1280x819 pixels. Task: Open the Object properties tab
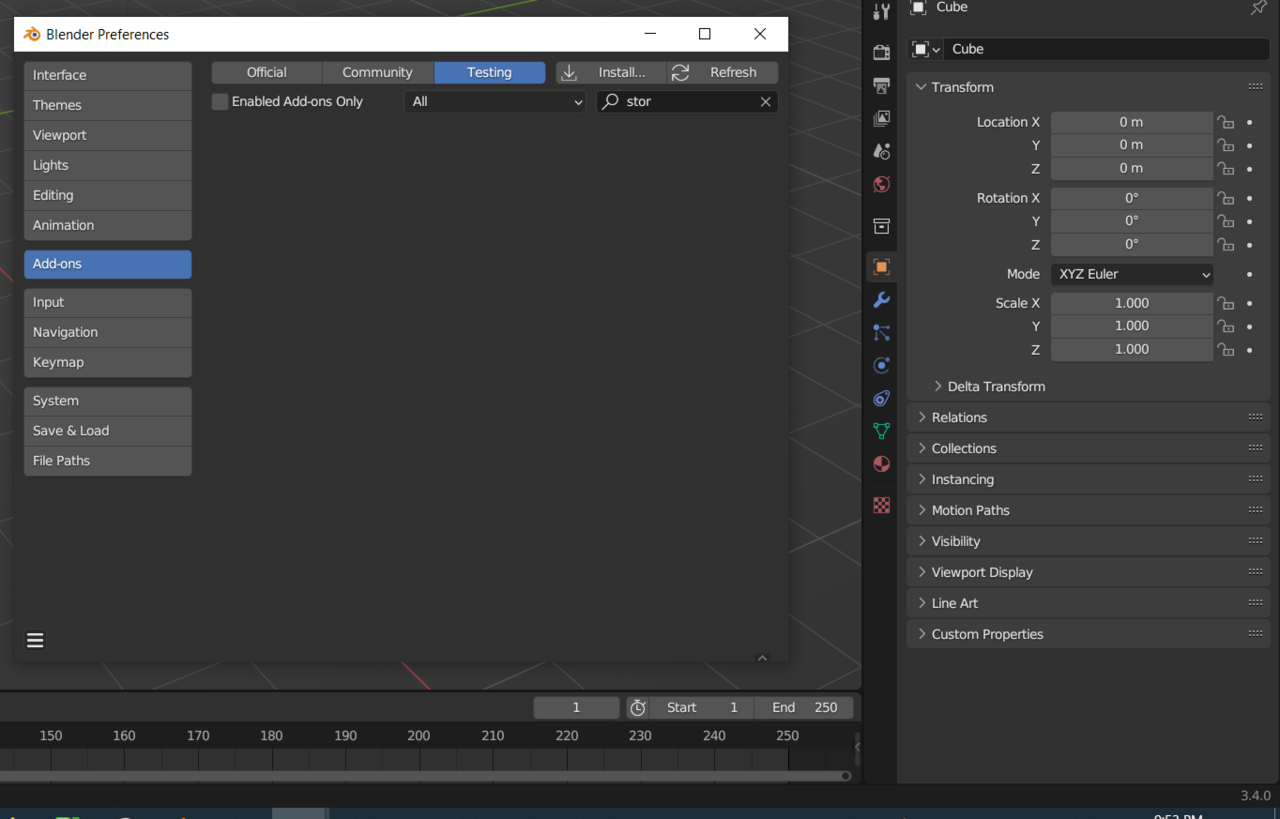(881, 267)
